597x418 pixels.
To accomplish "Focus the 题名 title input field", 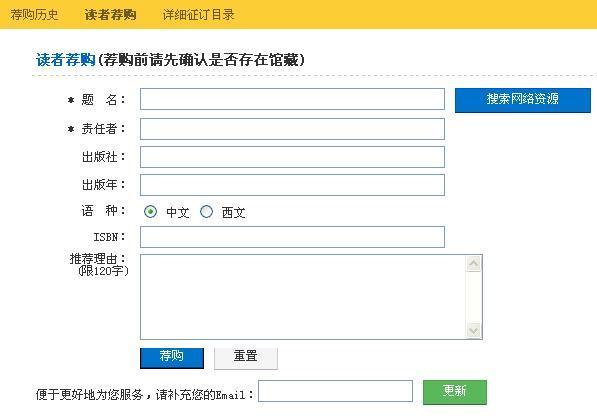I will coord(292,99).
